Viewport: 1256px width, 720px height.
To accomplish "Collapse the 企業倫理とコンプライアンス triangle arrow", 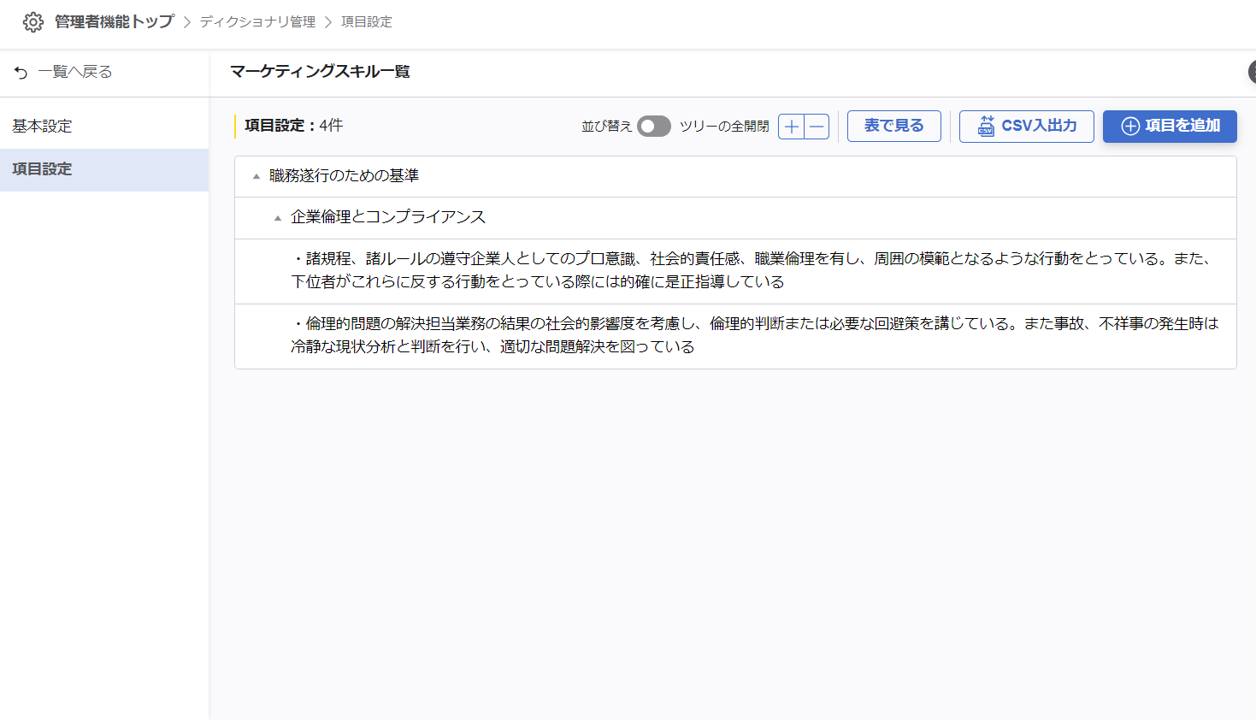I will pos(278,218).
